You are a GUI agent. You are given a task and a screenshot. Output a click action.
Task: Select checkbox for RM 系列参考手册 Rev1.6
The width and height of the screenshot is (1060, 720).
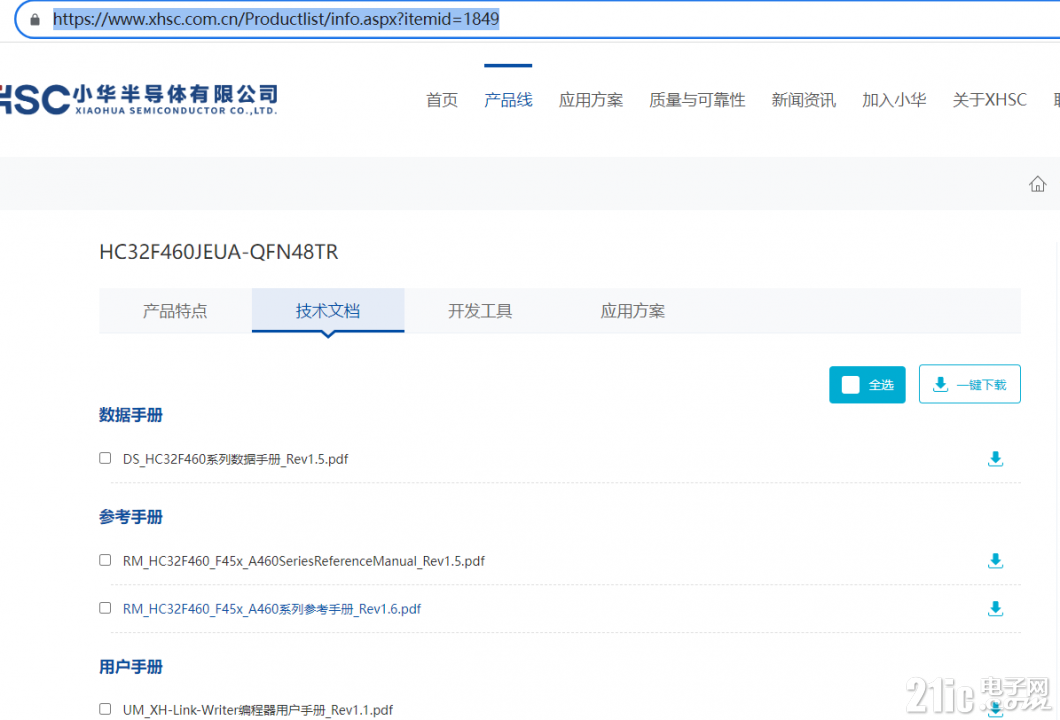pos(105,608)
